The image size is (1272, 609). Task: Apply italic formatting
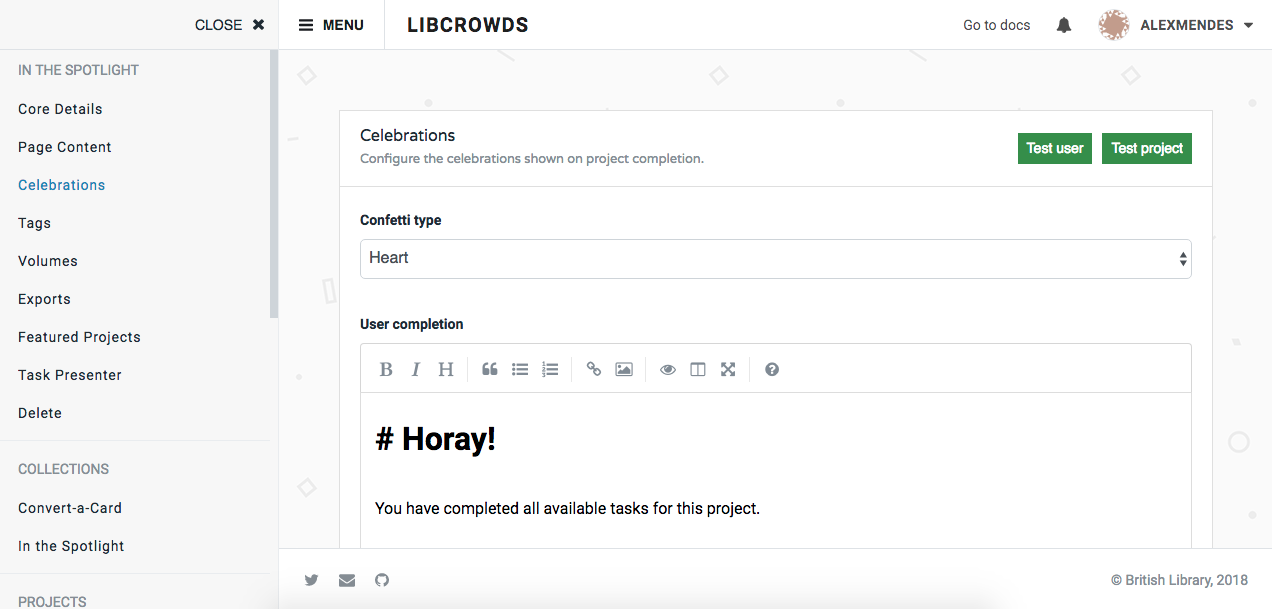point(416,369)
